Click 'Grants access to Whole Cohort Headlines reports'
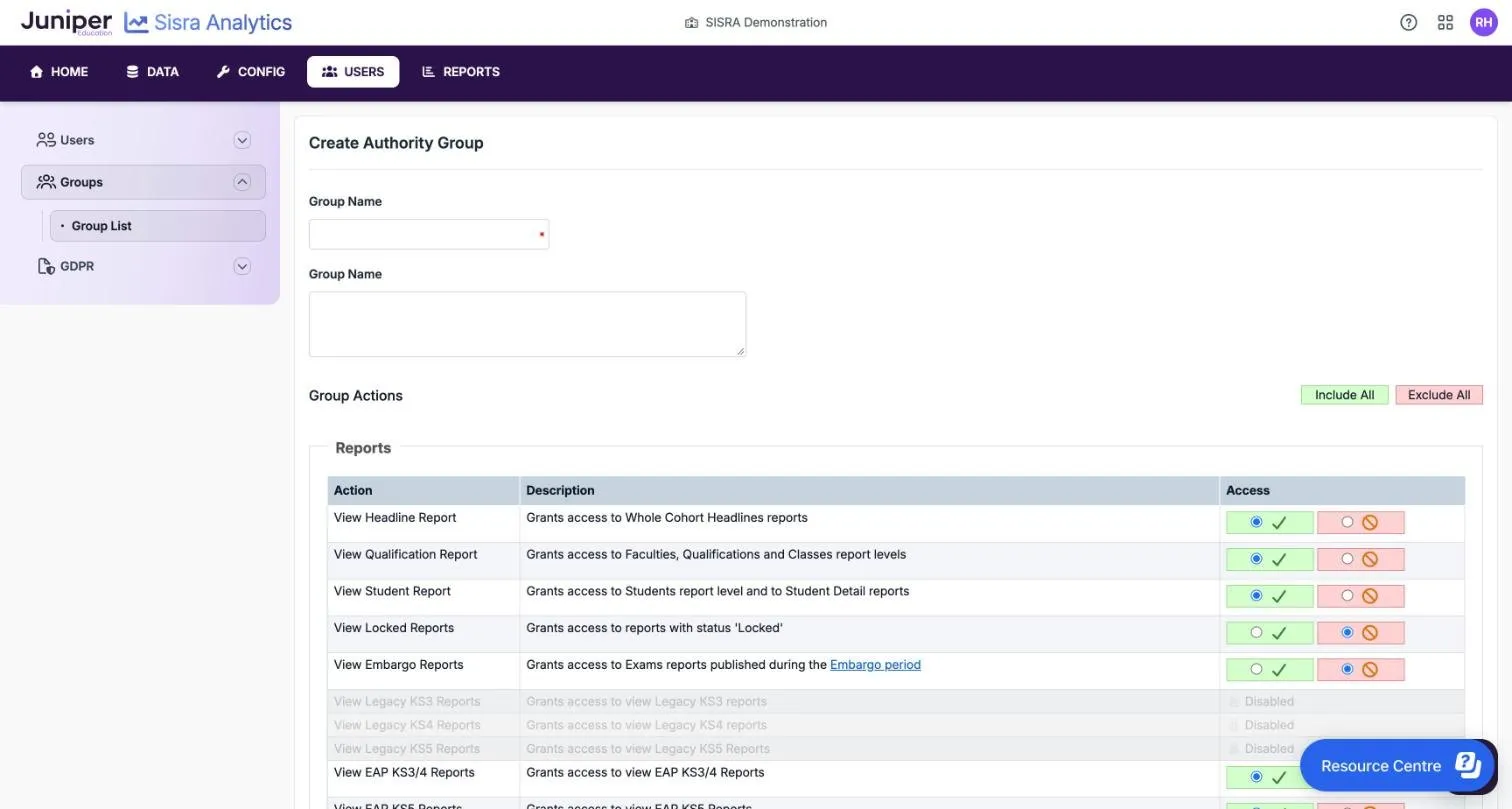The height and width of the screenshot is (809, 1512). coord(667,518)
